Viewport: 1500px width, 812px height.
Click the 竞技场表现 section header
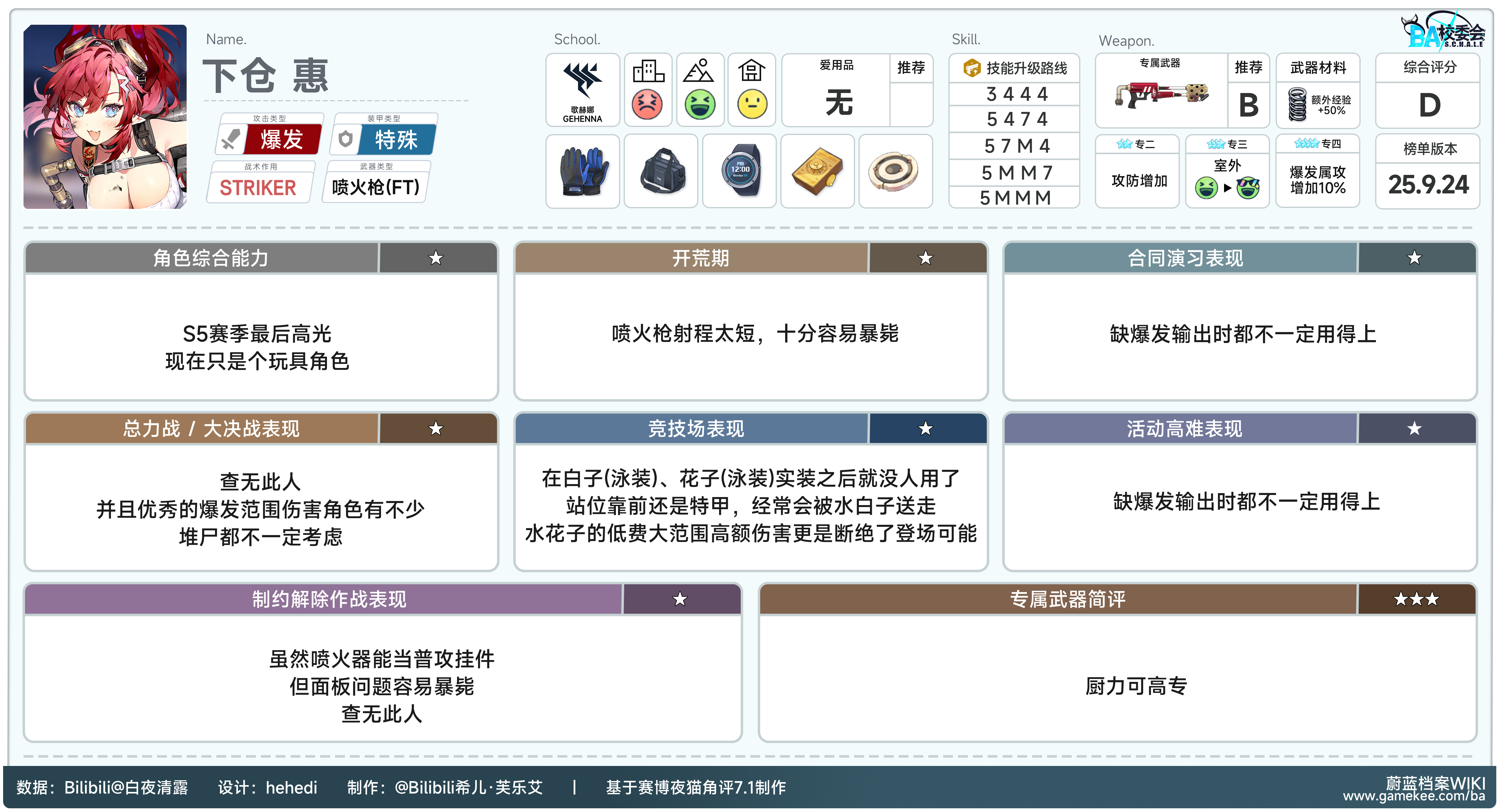tap(696, 429)
